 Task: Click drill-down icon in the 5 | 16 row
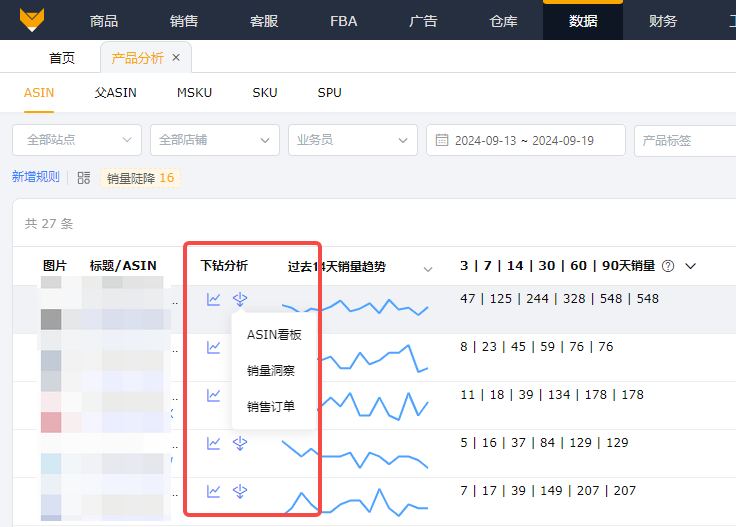tap(240, 443)
